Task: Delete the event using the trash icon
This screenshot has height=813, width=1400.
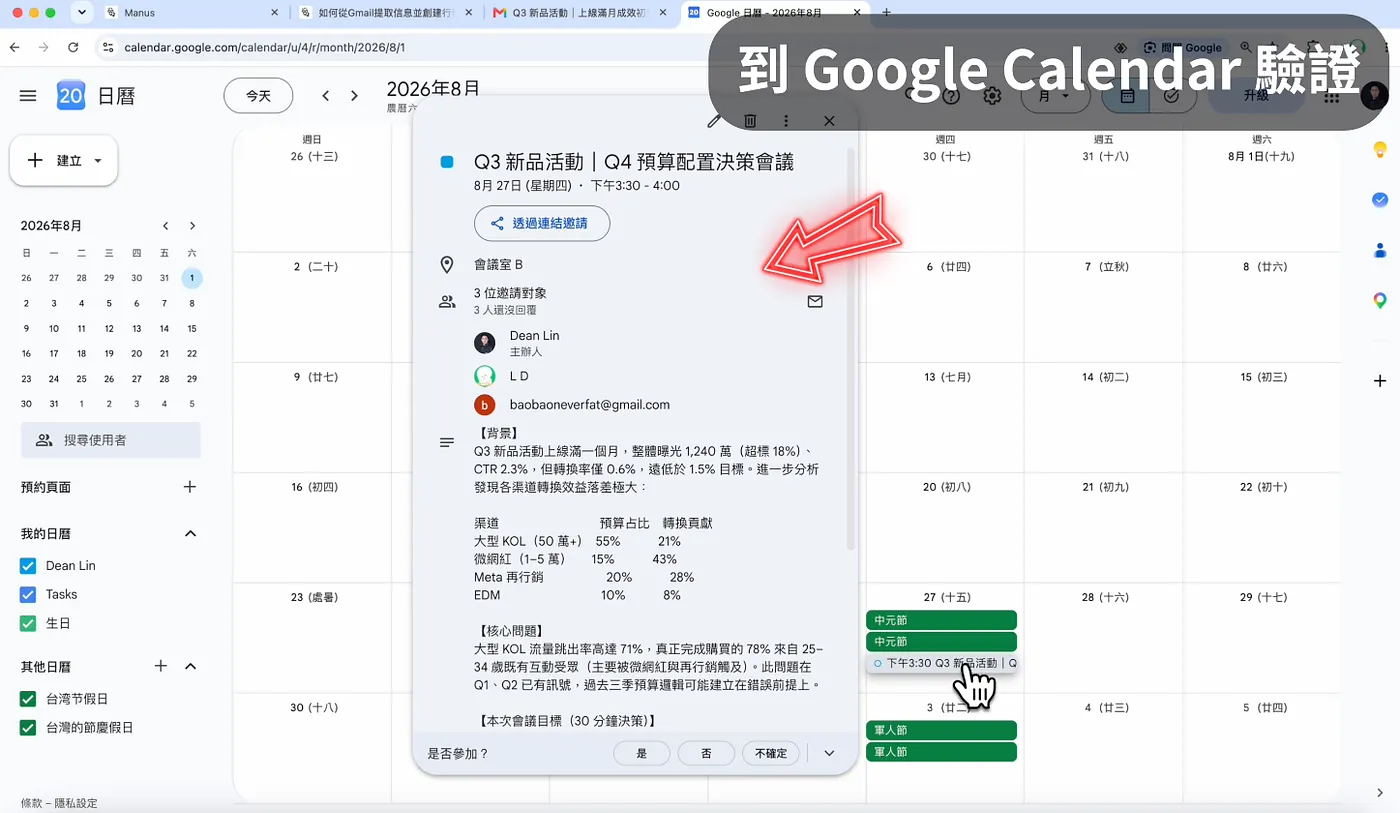Action: tap(750, 121)
